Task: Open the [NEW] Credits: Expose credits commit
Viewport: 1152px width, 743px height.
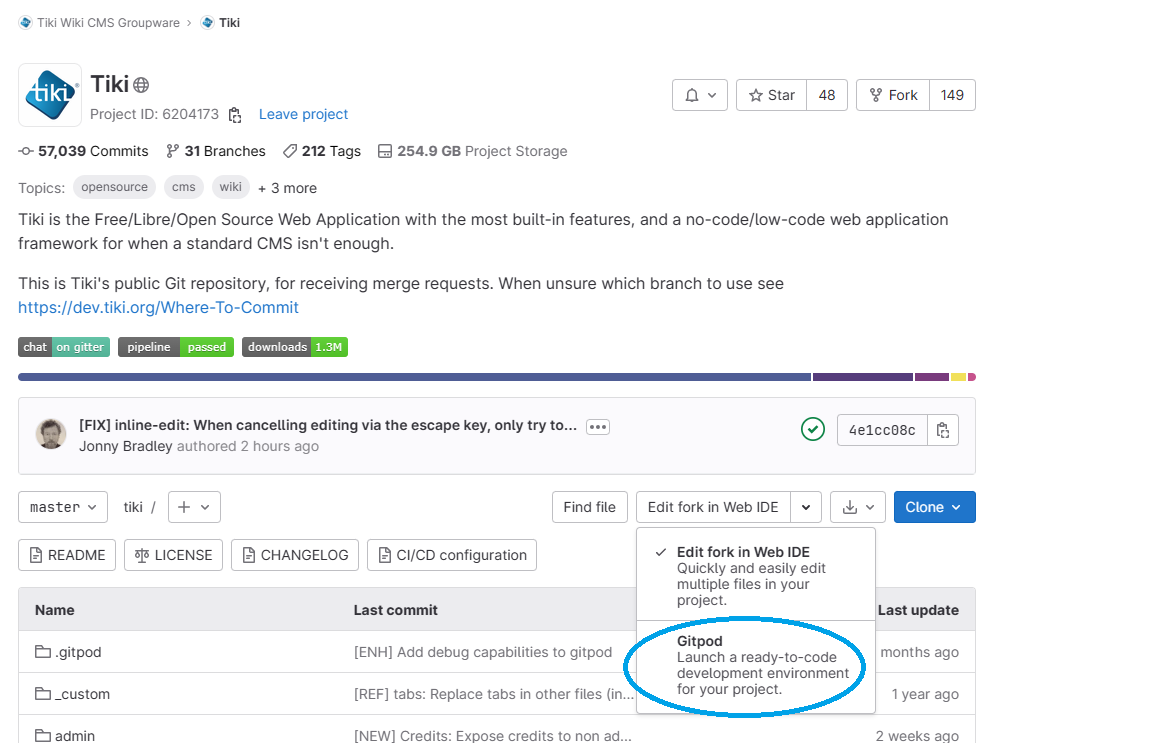Action: tap(492, 735)
